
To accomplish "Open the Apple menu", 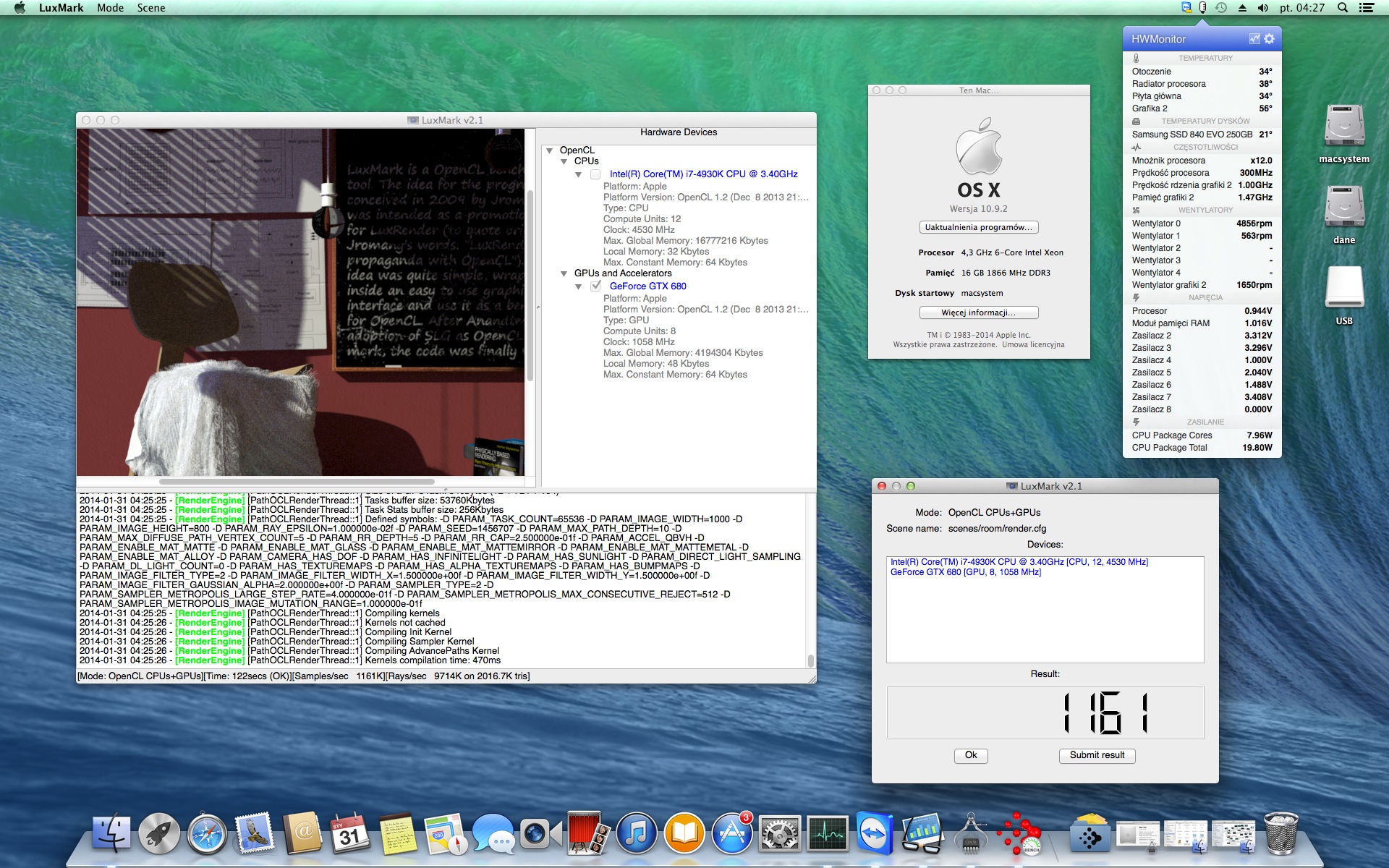I will 20,8.
